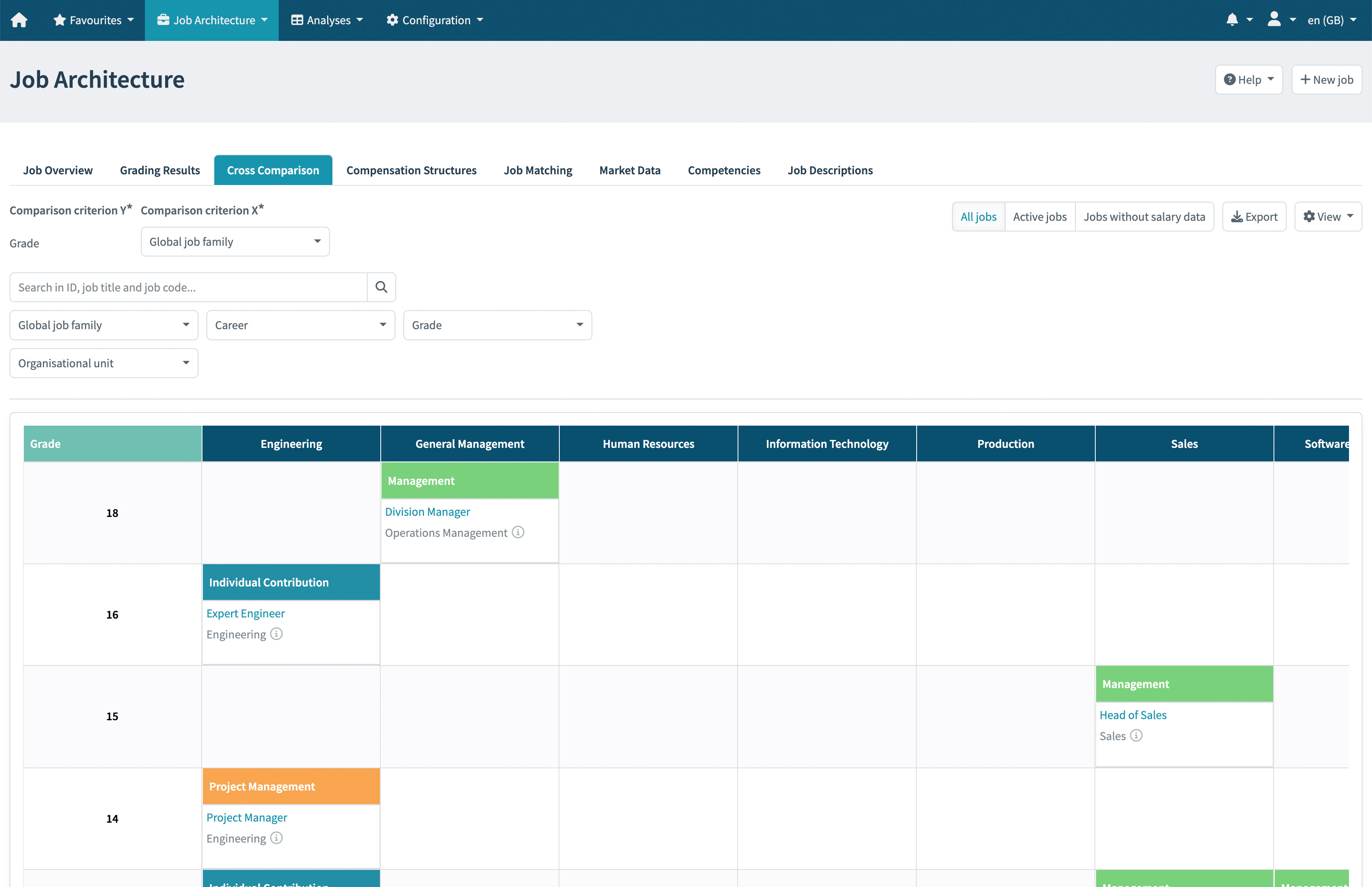Click the orange Project Management band
This screenshot has height=887, width=1372.
coord(291,786)
